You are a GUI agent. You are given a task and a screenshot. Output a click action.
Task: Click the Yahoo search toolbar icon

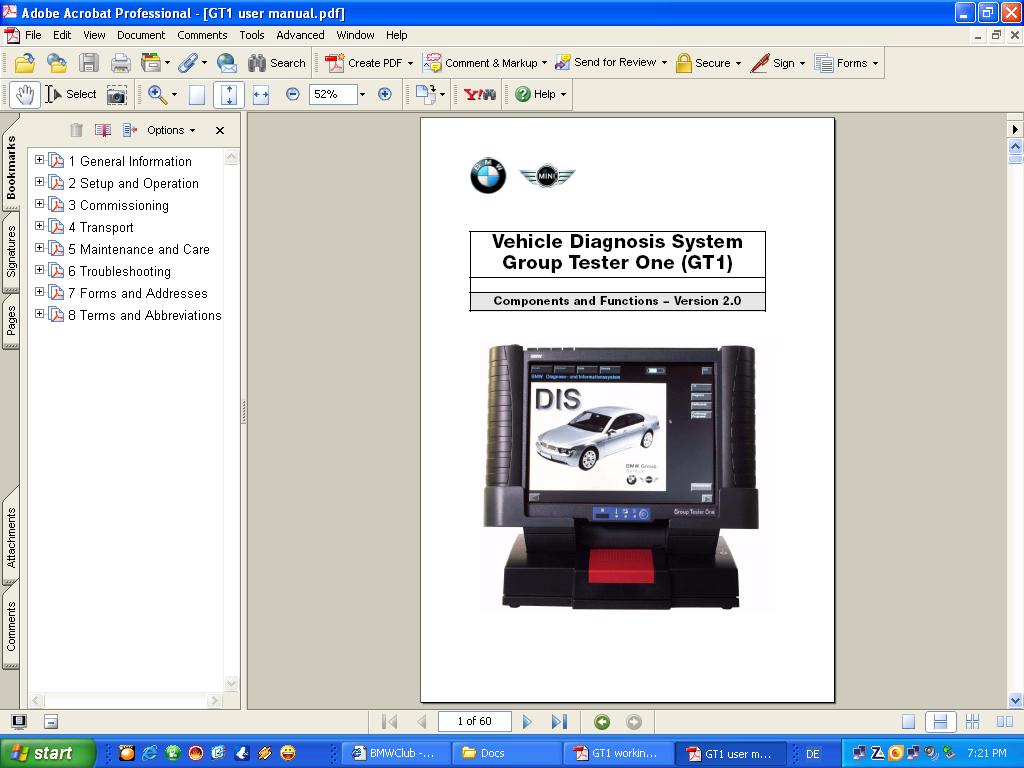479,95
